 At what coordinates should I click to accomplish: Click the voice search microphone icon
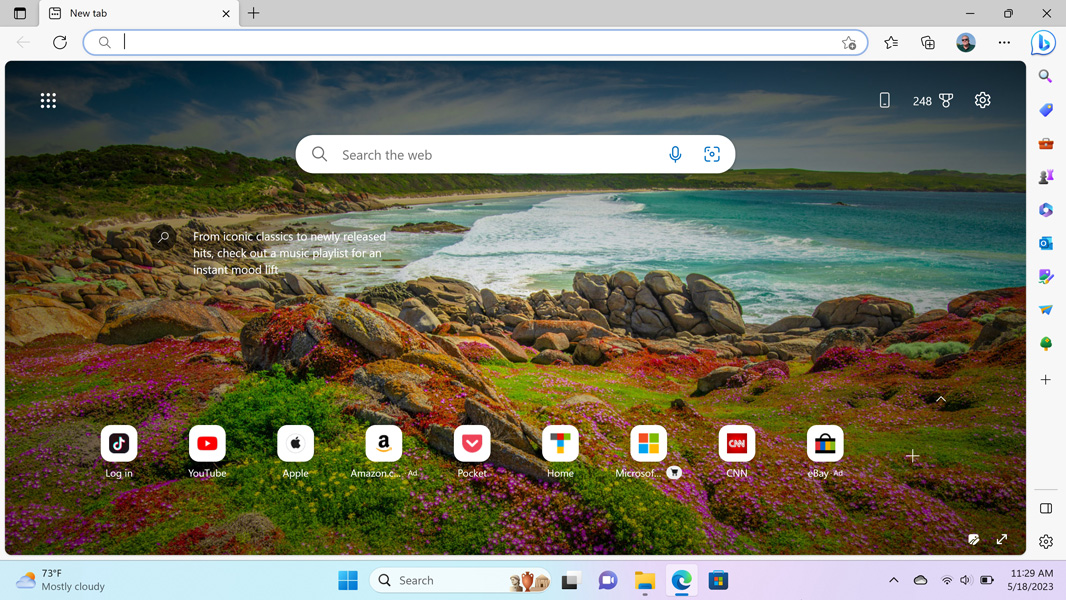[675, 155]
